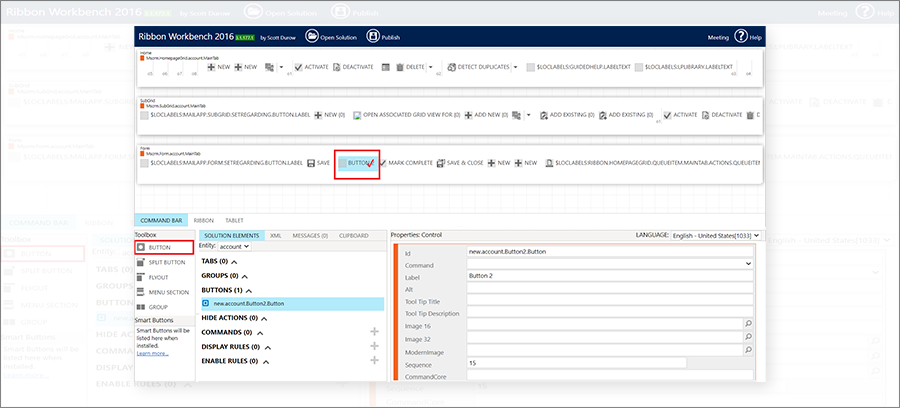Select highlighted BUTTON in the Form row
Viewport: 900px width, 408px height.
[x=356, y=164]
